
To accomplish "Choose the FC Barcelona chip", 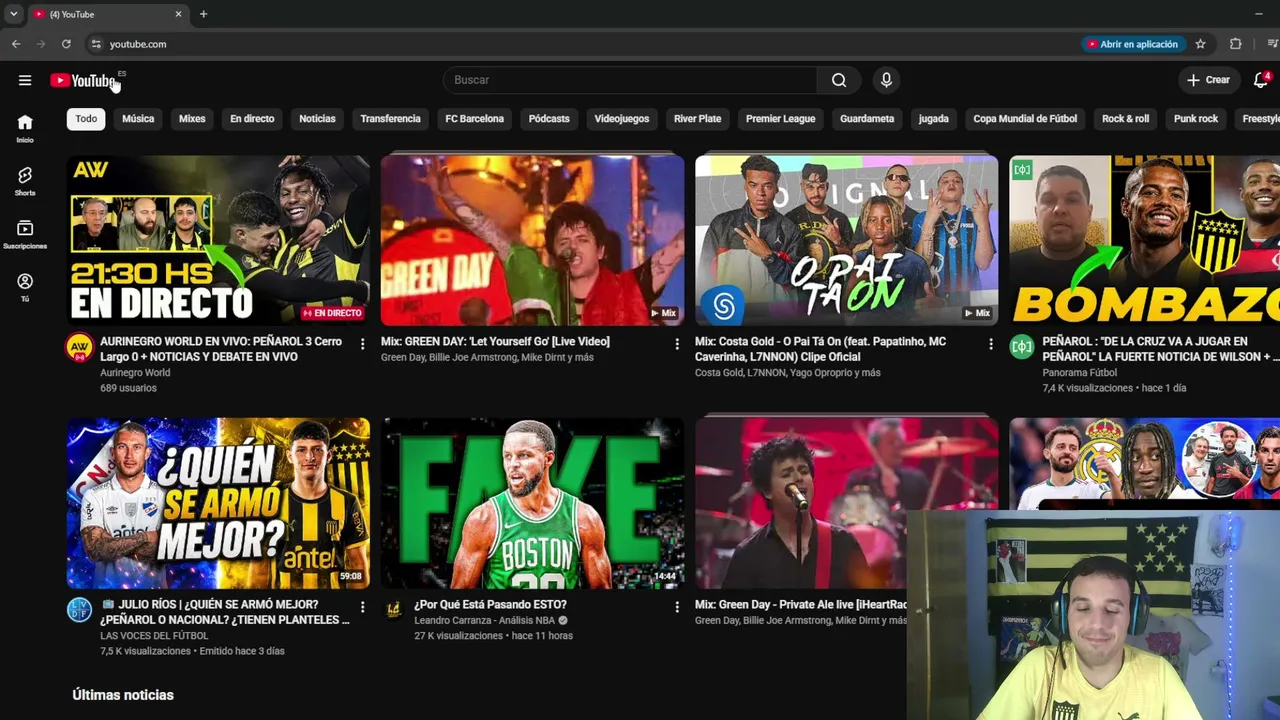I will (474, 119).
